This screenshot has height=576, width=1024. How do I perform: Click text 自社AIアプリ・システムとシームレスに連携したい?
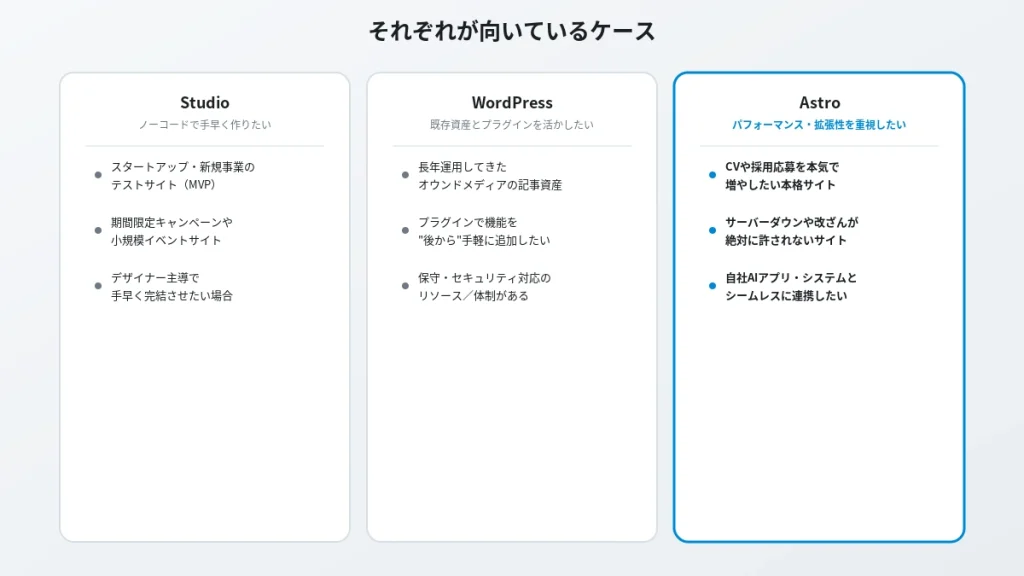(x=791, y=287)
